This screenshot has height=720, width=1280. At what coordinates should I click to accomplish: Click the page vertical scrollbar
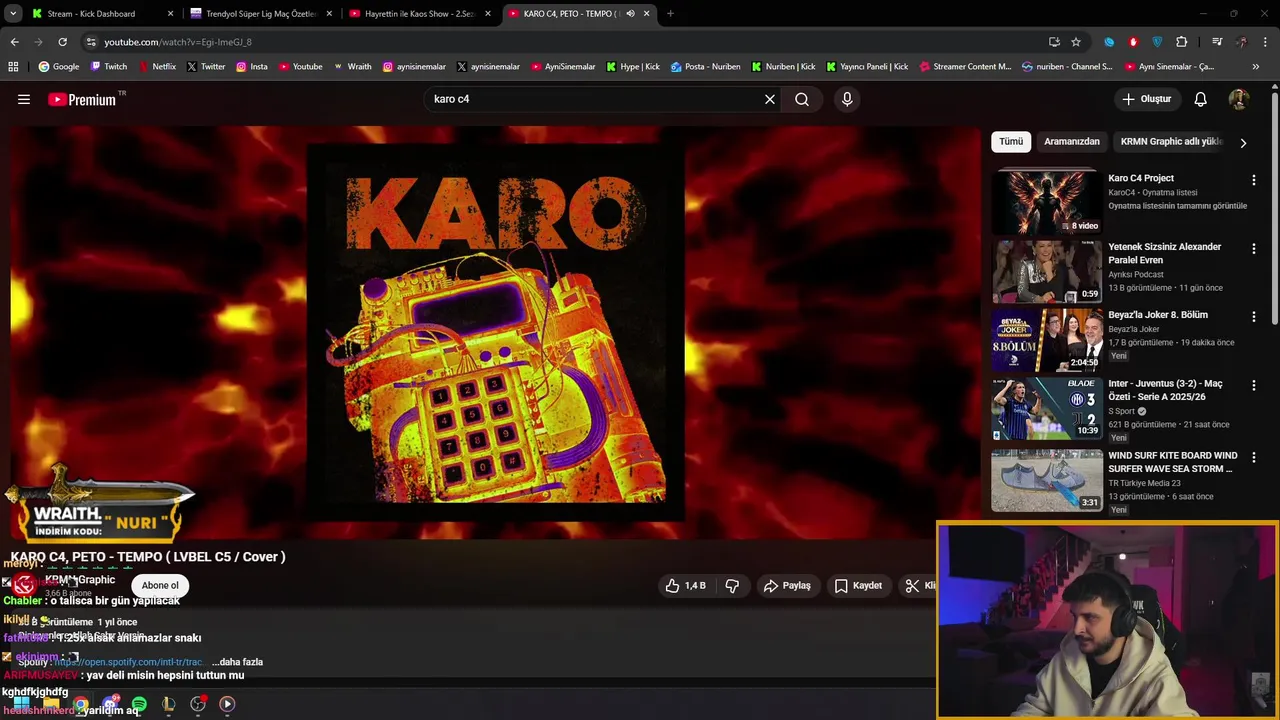[x=1275, y=210]
